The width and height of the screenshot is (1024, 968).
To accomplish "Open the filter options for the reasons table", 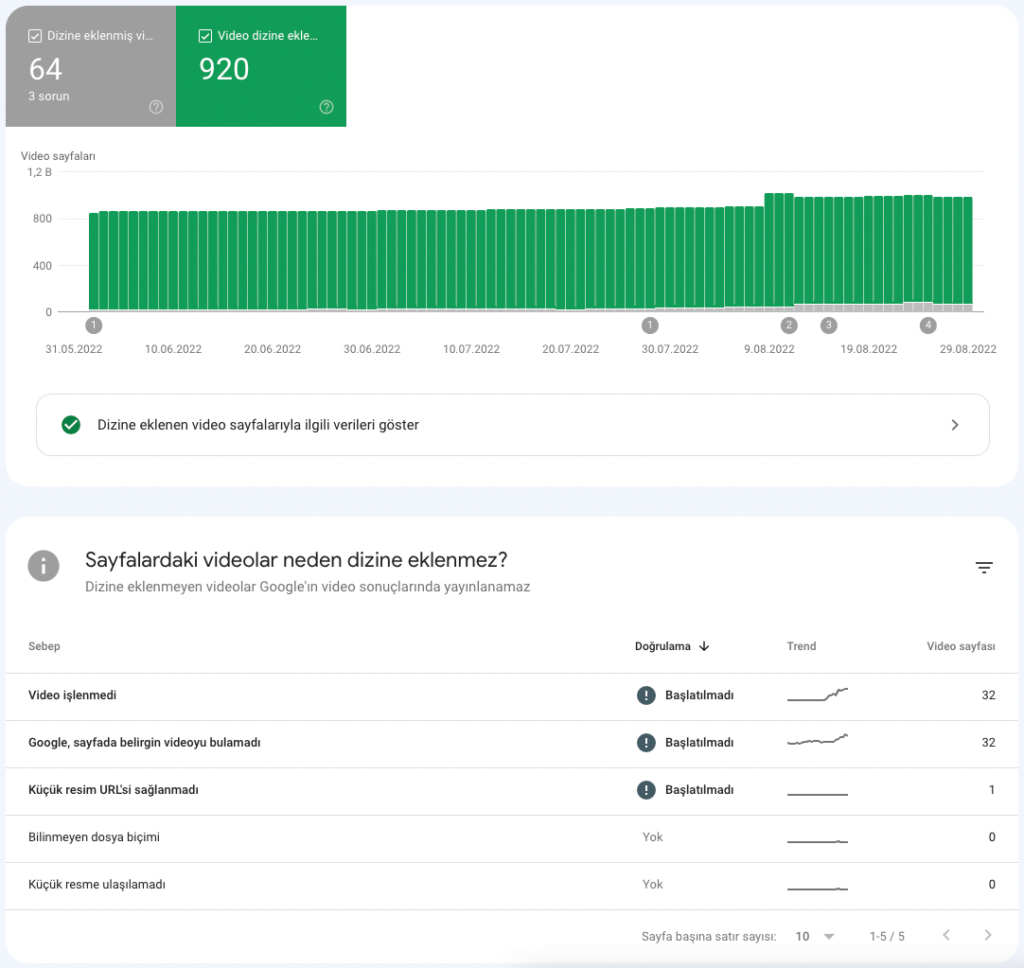I will coord(985,566).
